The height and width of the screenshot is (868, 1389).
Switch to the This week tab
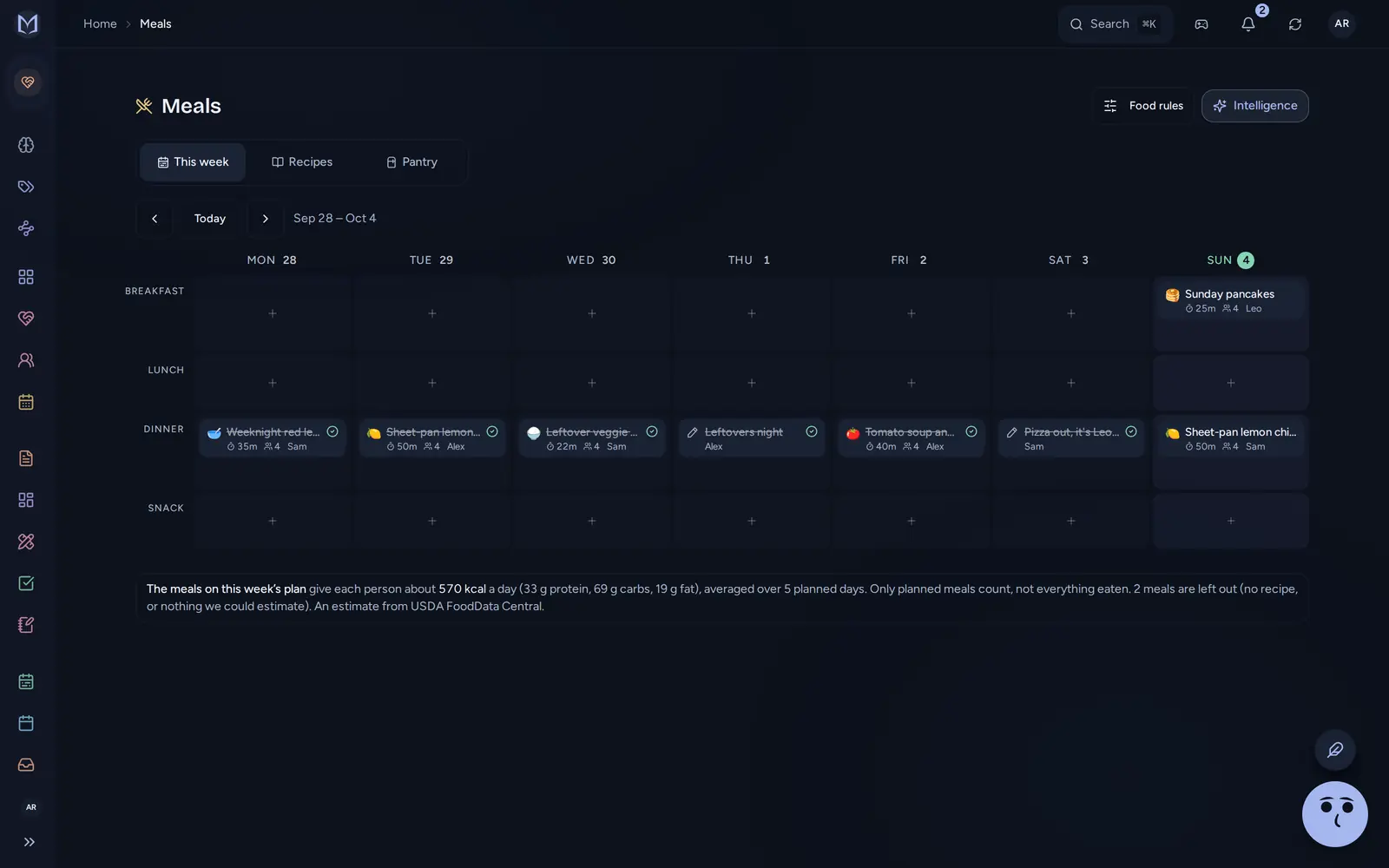pyautogui.click(x=193, y=162)
